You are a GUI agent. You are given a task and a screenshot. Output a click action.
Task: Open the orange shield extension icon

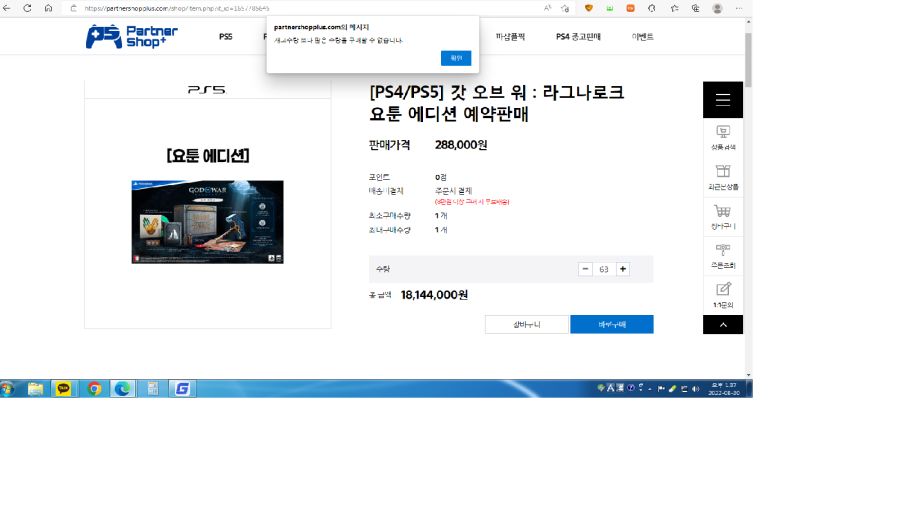[588, 8]
